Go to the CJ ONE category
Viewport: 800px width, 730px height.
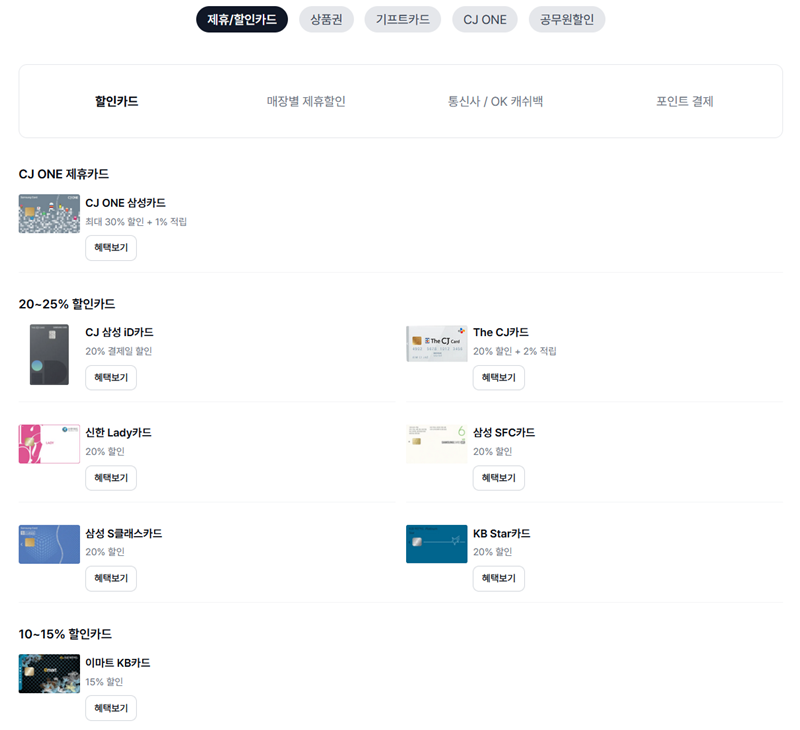tap(485, 19)
